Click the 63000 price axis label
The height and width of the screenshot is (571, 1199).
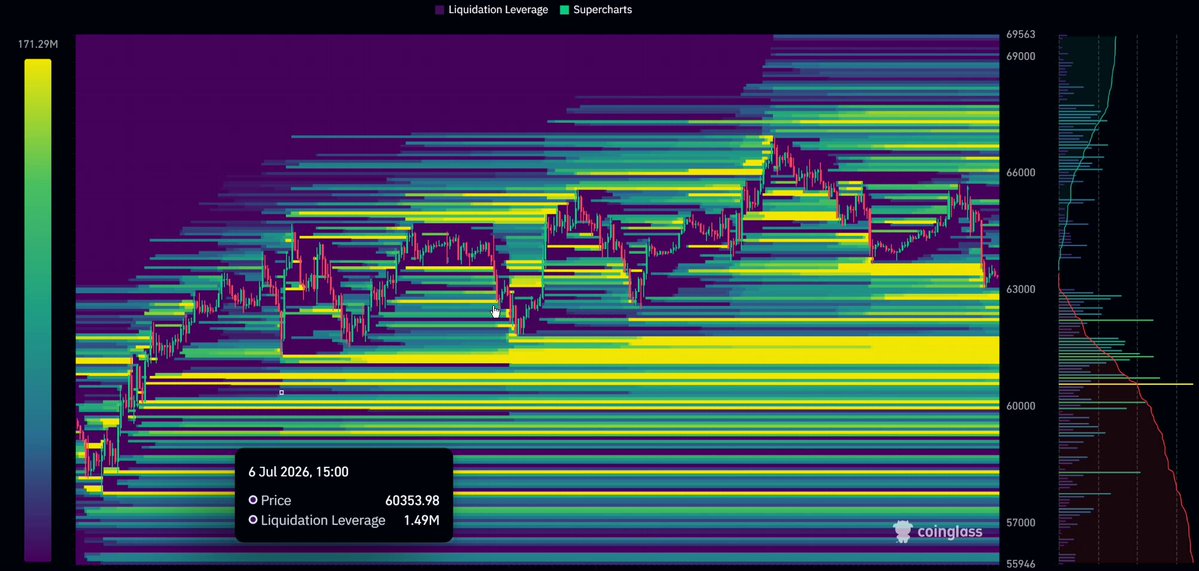tap(1021, 290)
